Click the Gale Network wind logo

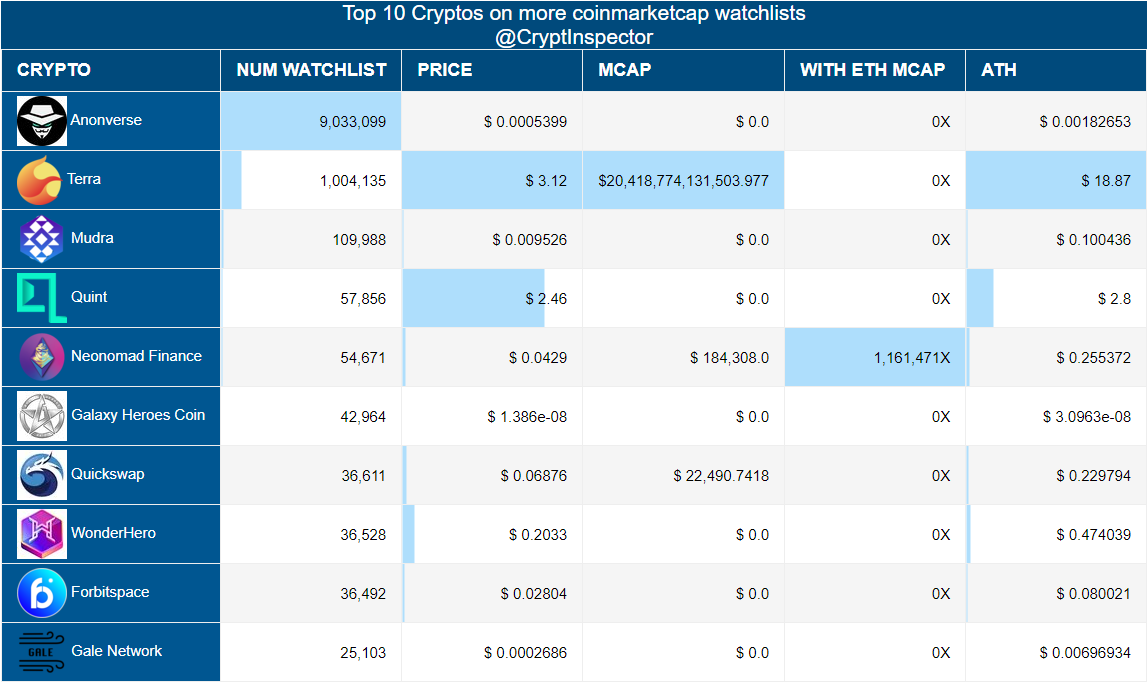tap(42, 652)
